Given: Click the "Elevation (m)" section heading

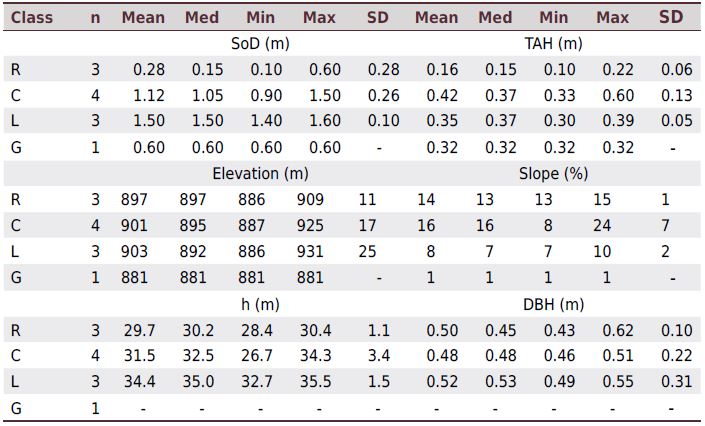Looking at the screenshot, I should click(x=260, y=173).
